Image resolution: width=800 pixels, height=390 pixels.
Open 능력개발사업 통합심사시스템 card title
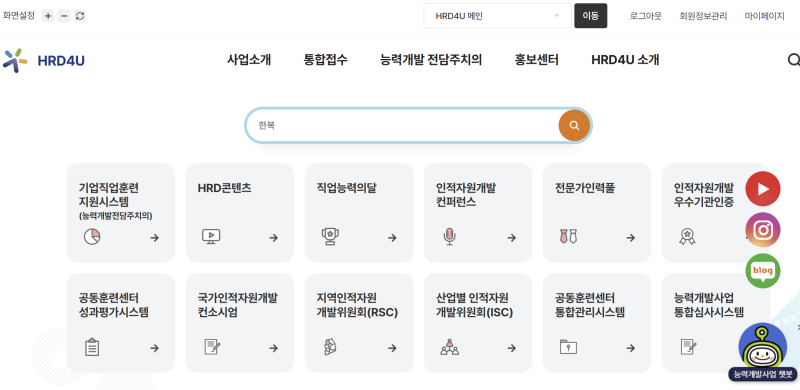pyautogui.click(x=709, y=305)
